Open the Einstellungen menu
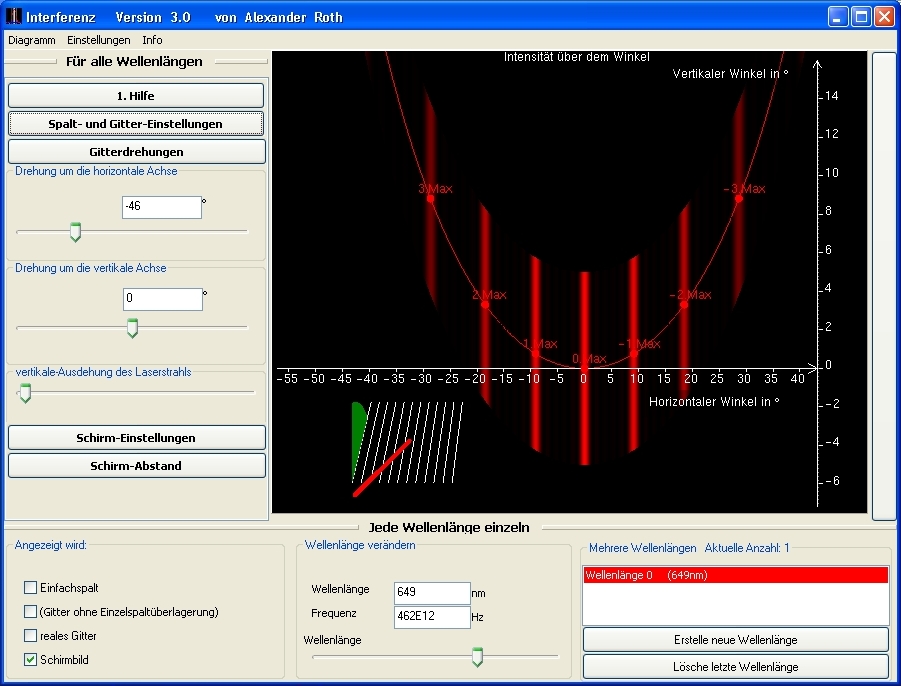This screenshot has width=901, height=686. [x=98, y=40]
